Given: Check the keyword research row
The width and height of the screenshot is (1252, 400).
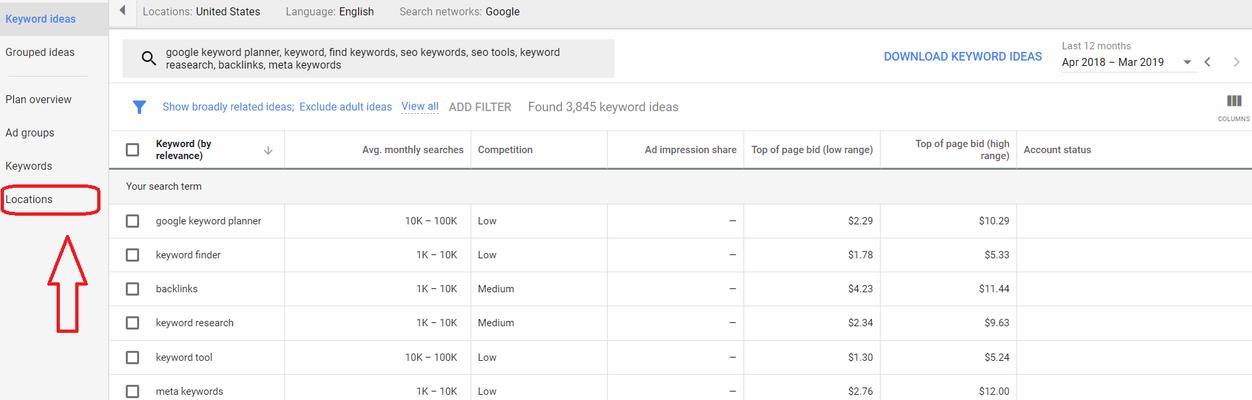Looking at the screenshot, I should [132, 323].
